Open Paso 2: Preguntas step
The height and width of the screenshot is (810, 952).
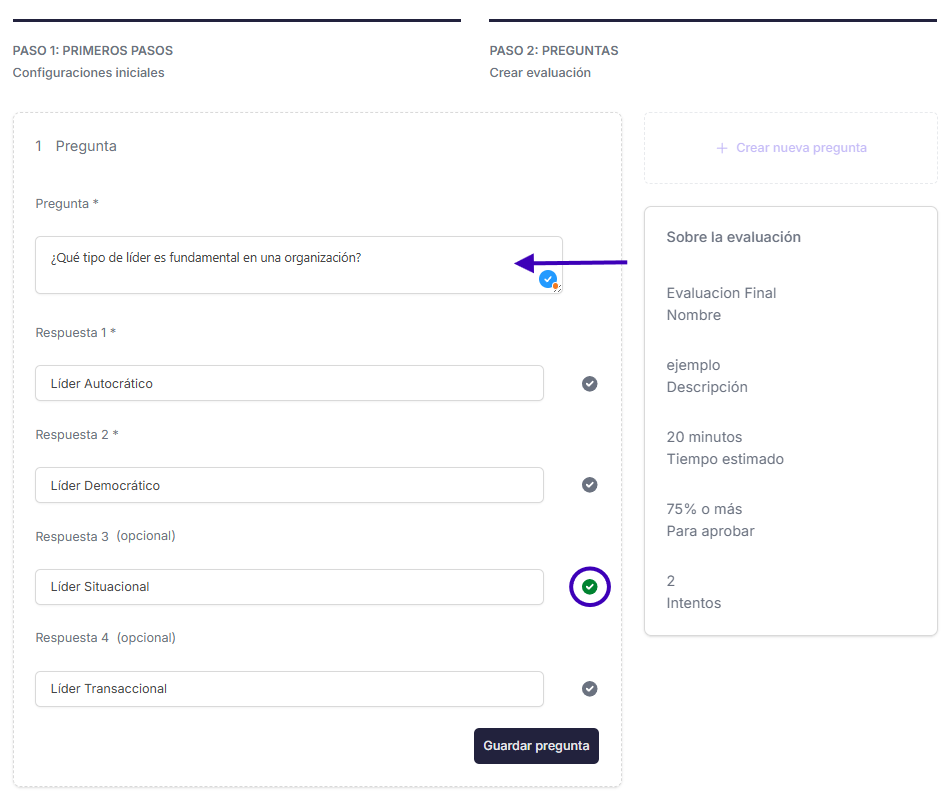554,50
